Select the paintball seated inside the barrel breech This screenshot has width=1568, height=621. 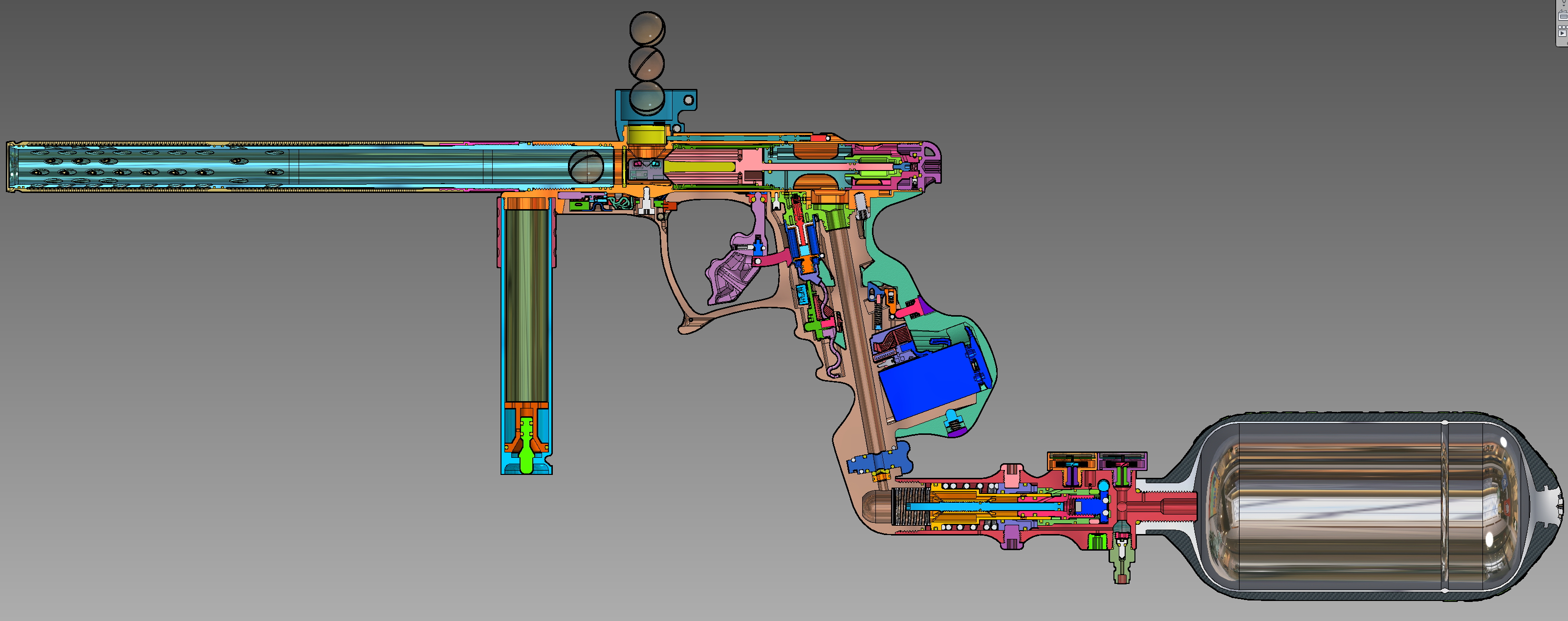click(586, 166)
